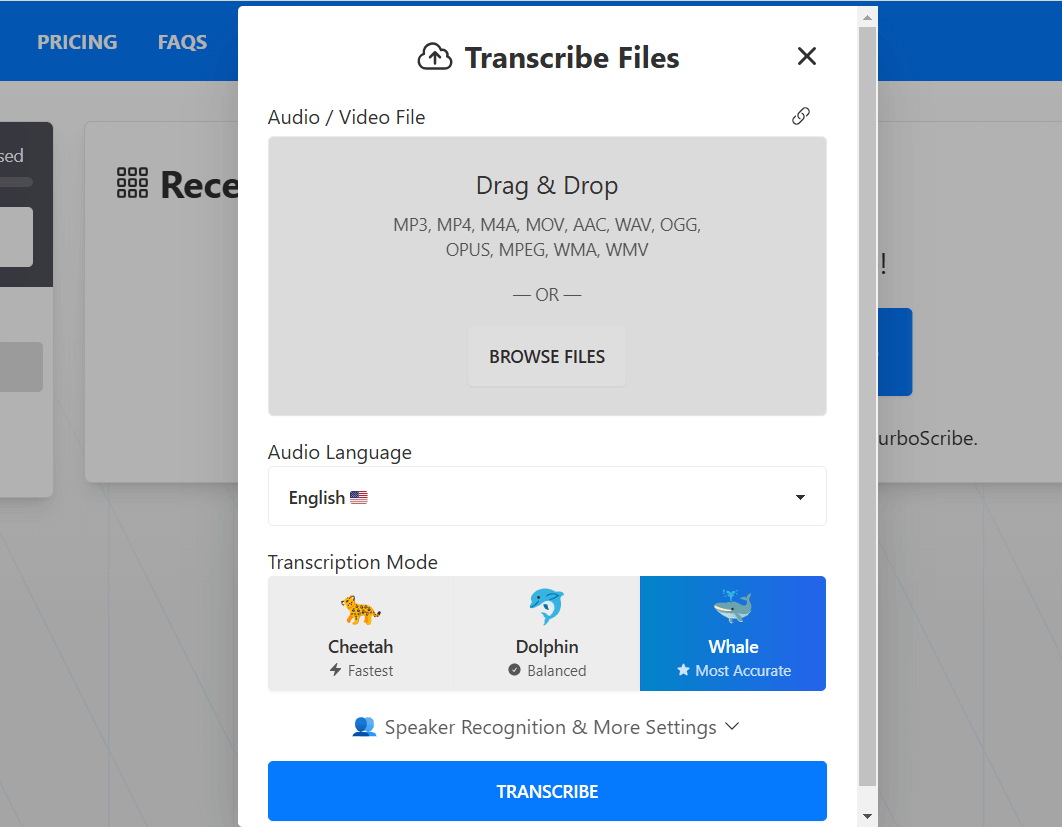The width and height of the screenshot is (1062, 827).
Task: Click the link icon to import from URL
Action: pos(800,116)
